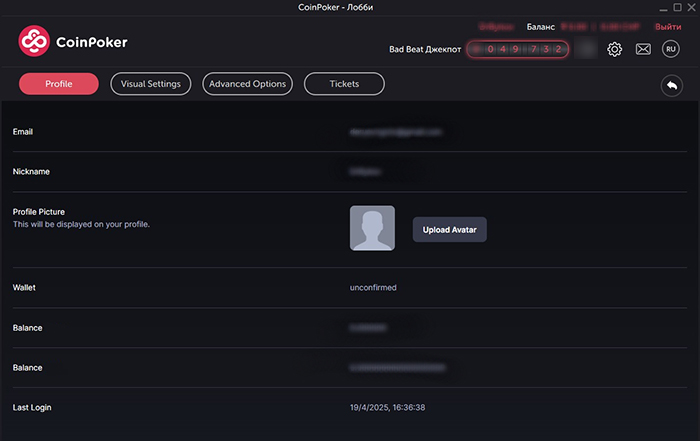Screen dimensions: 700x441
Task: Click the unconfirmed wallet status text
Action: (373, 287)
